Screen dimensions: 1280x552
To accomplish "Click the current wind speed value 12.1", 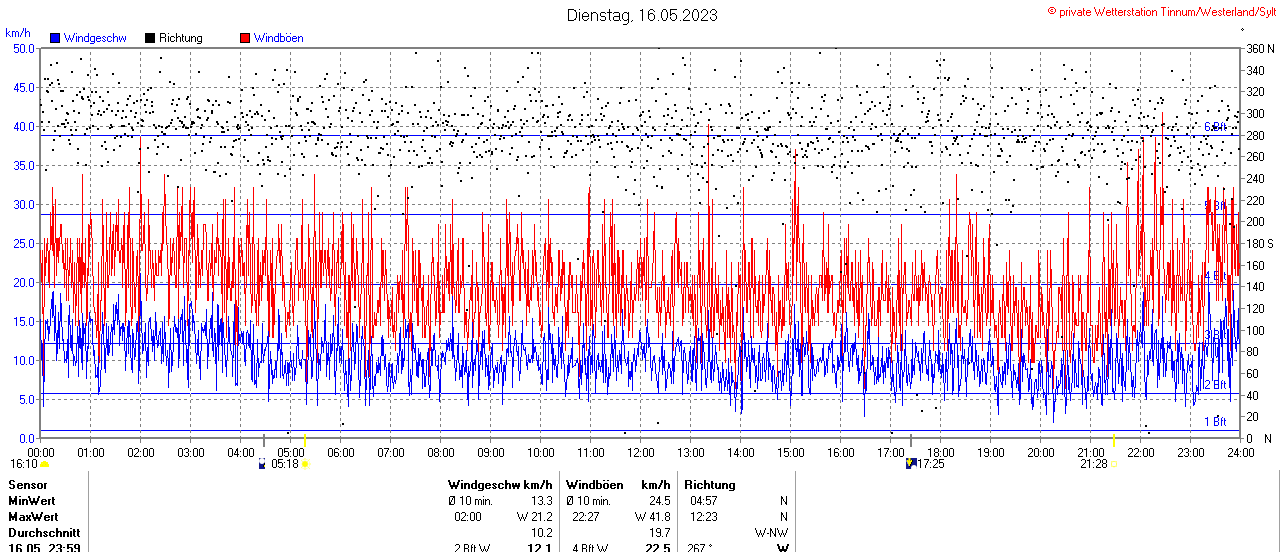I will point(541,547).
